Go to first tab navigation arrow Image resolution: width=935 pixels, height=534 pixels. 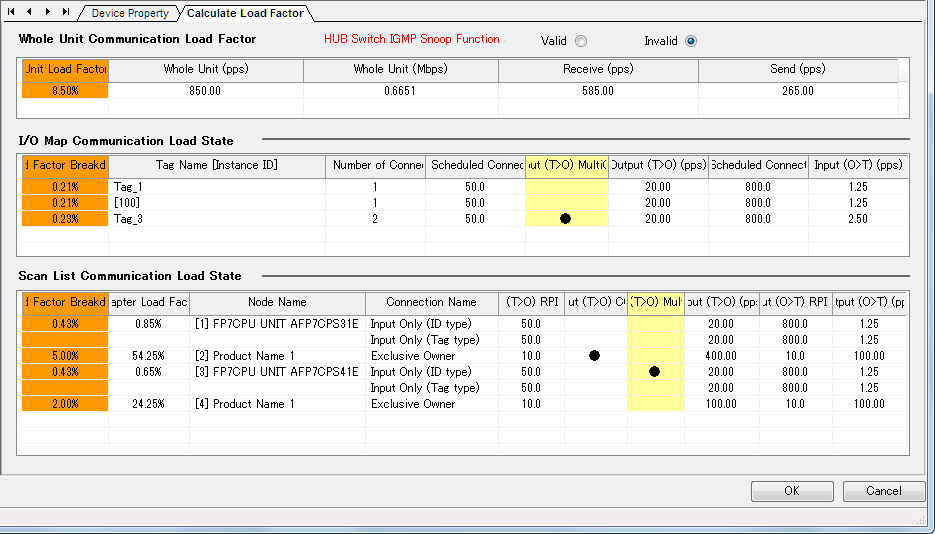point(13,12)
